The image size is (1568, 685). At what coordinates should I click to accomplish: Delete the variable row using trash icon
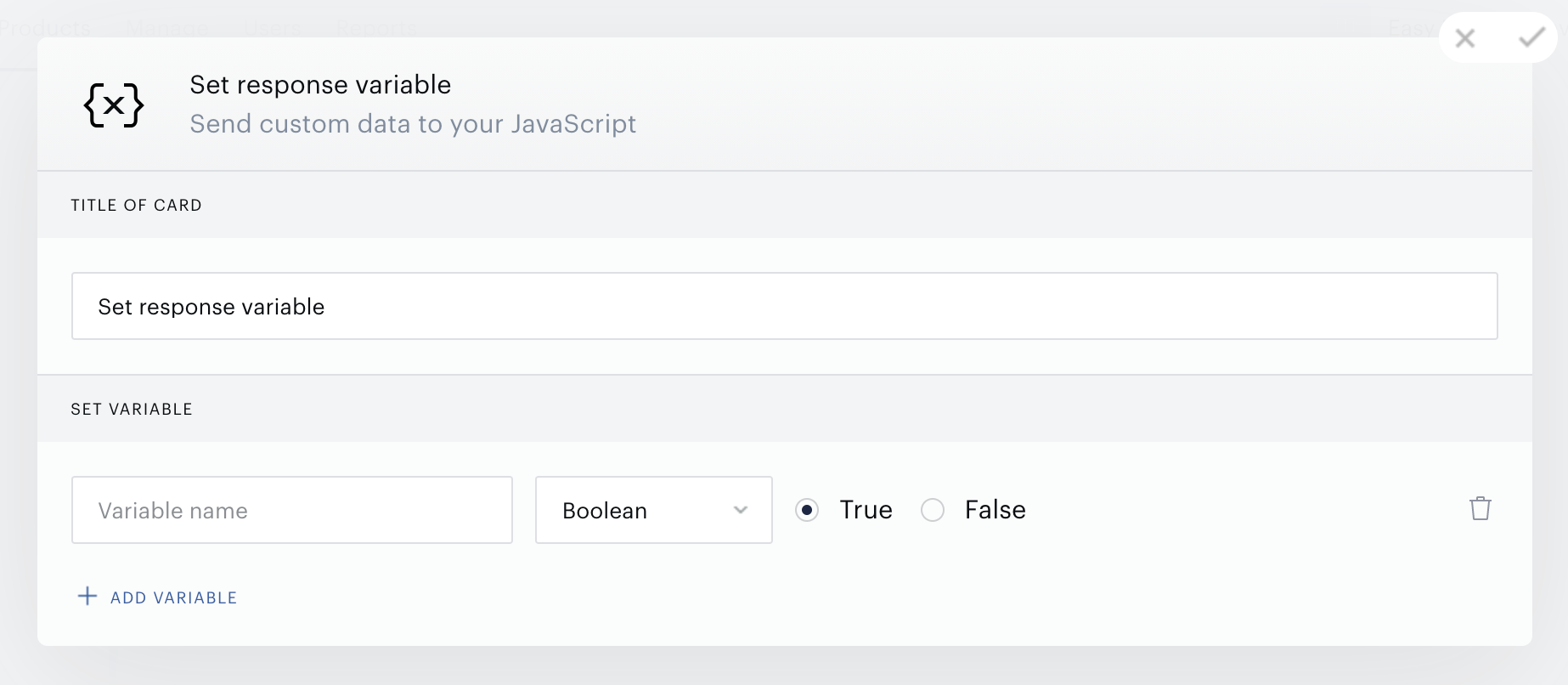[1481, 508]
